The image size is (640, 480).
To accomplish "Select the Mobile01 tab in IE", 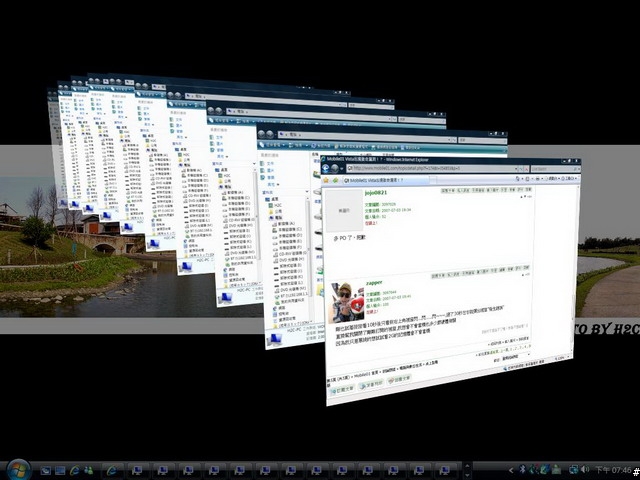I will pos(386,180).
